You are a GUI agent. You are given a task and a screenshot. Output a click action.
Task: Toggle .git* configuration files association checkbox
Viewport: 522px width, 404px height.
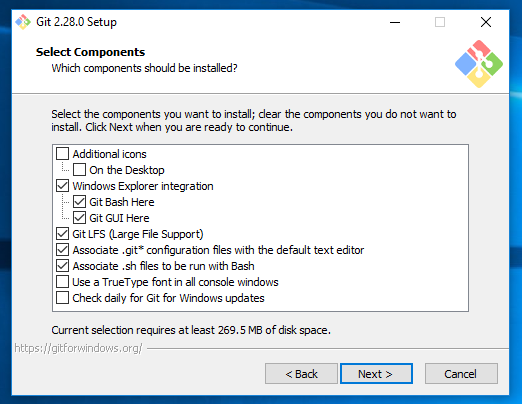point(63,250)
